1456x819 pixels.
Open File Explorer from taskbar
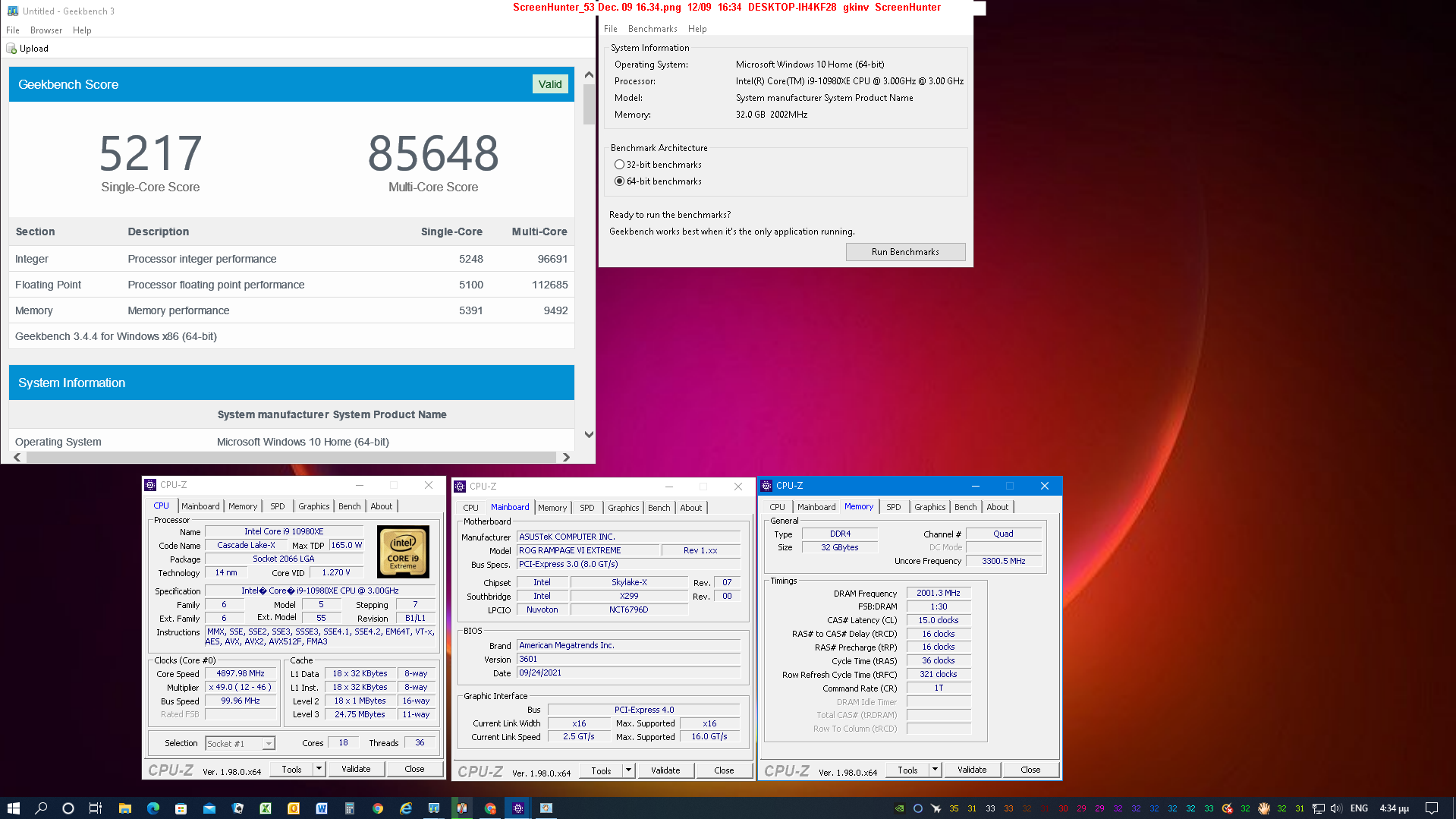(x=125, y=808)
